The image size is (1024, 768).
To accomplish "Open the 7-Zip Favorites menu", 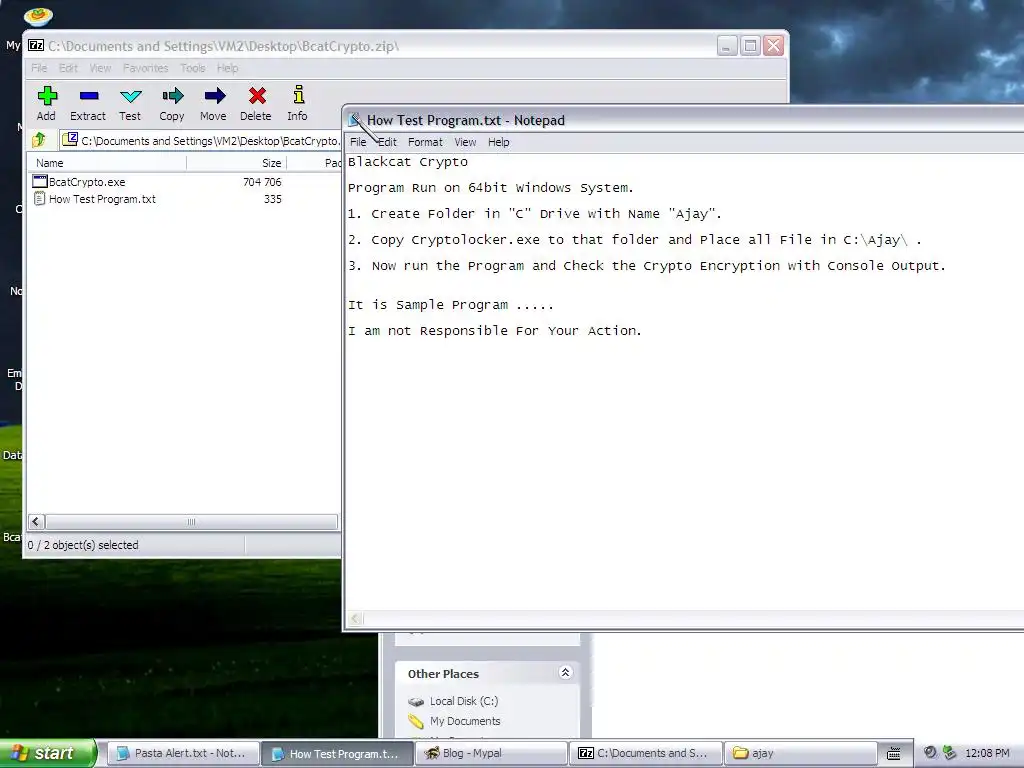I will pyautogui.click(x=146, y=68).
